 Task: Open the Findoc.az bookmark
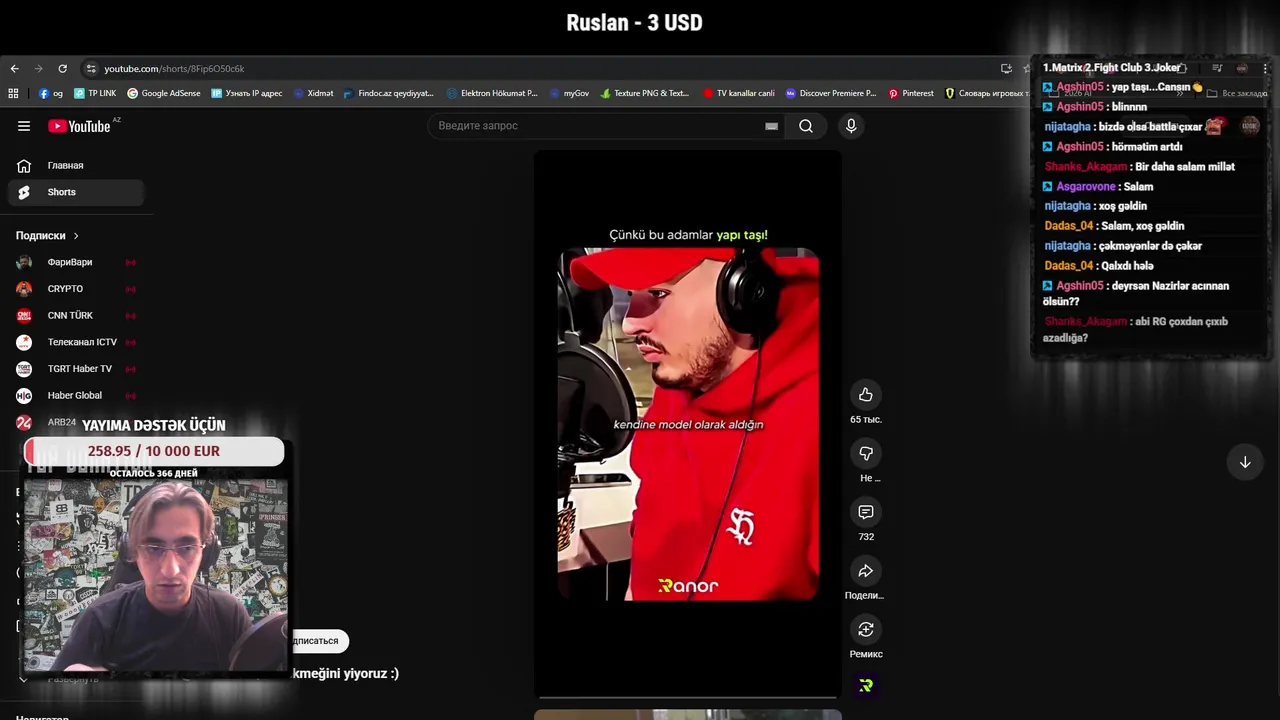388,93
